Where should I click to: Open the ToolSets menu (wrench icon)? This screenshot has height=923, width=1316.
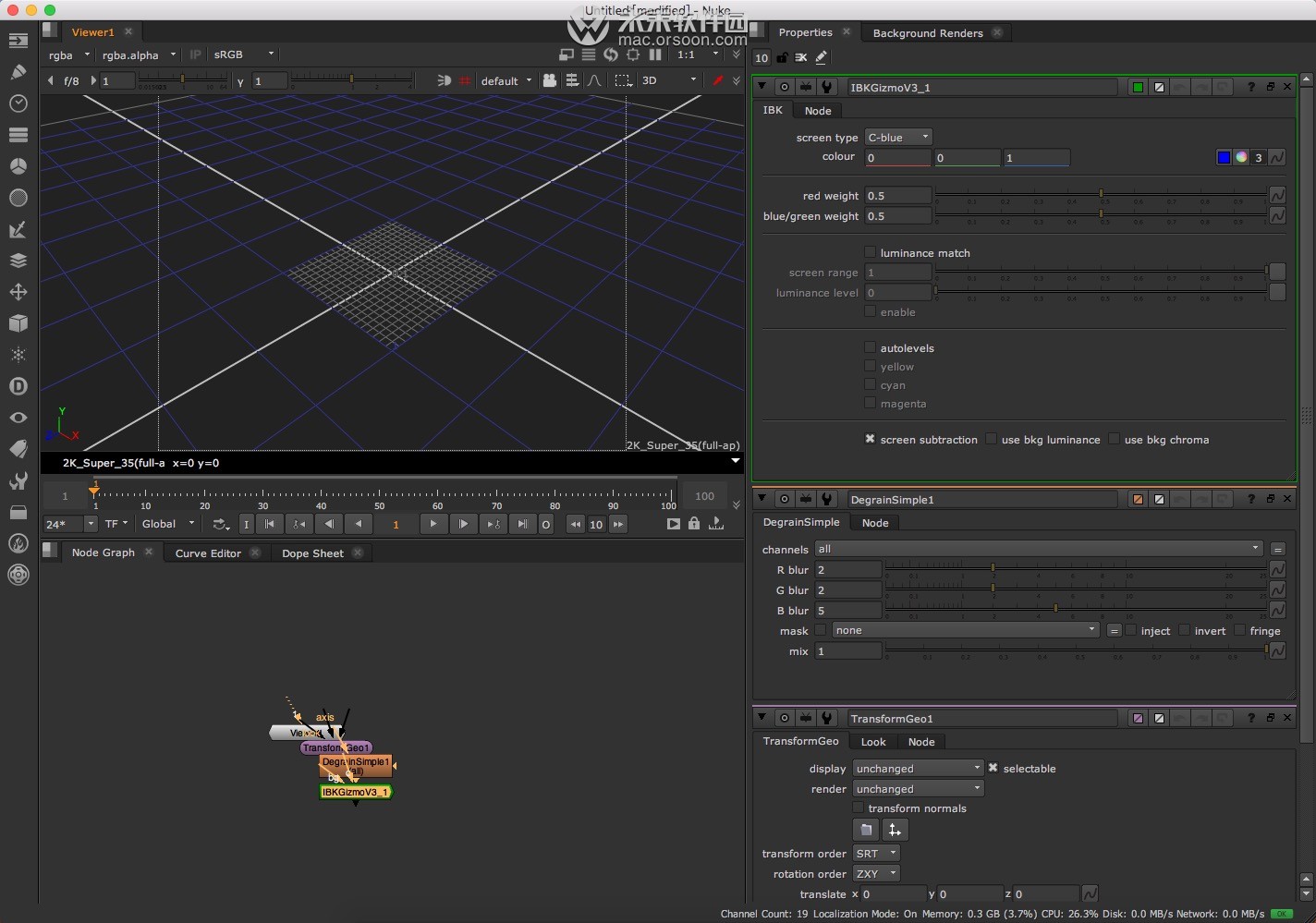pyautogui.click(x=18, y=480)
